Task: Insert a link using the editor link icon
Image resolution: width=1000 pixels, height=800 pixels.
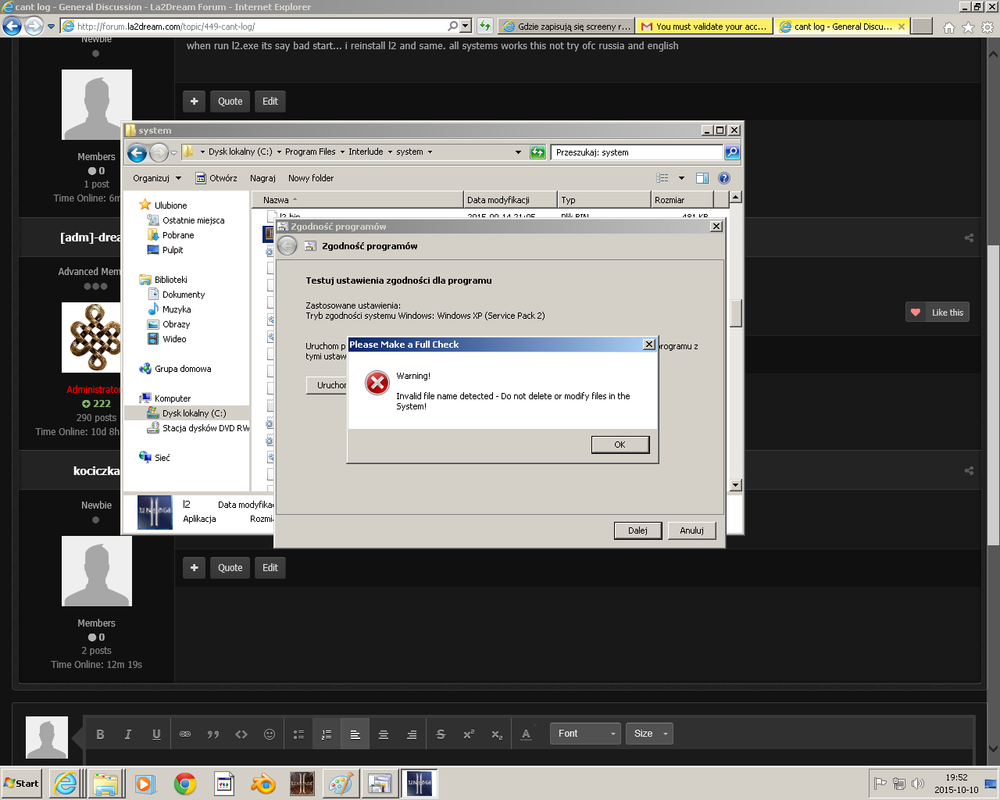Action: click(185, 734)
